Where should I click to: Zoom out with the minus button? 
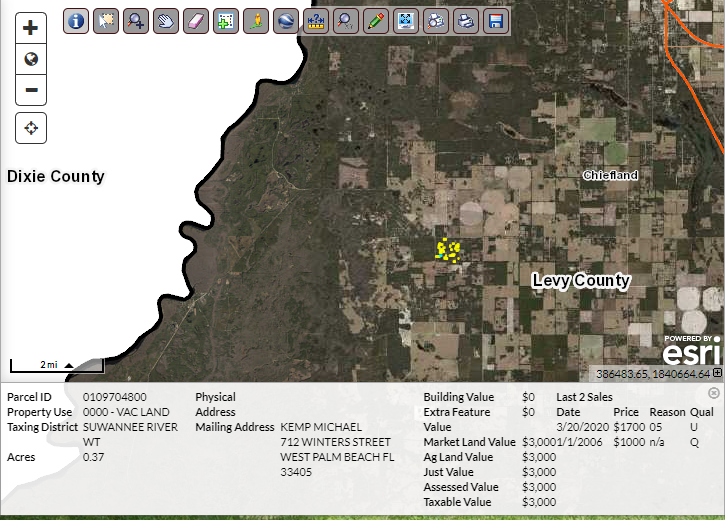(31, 90)
